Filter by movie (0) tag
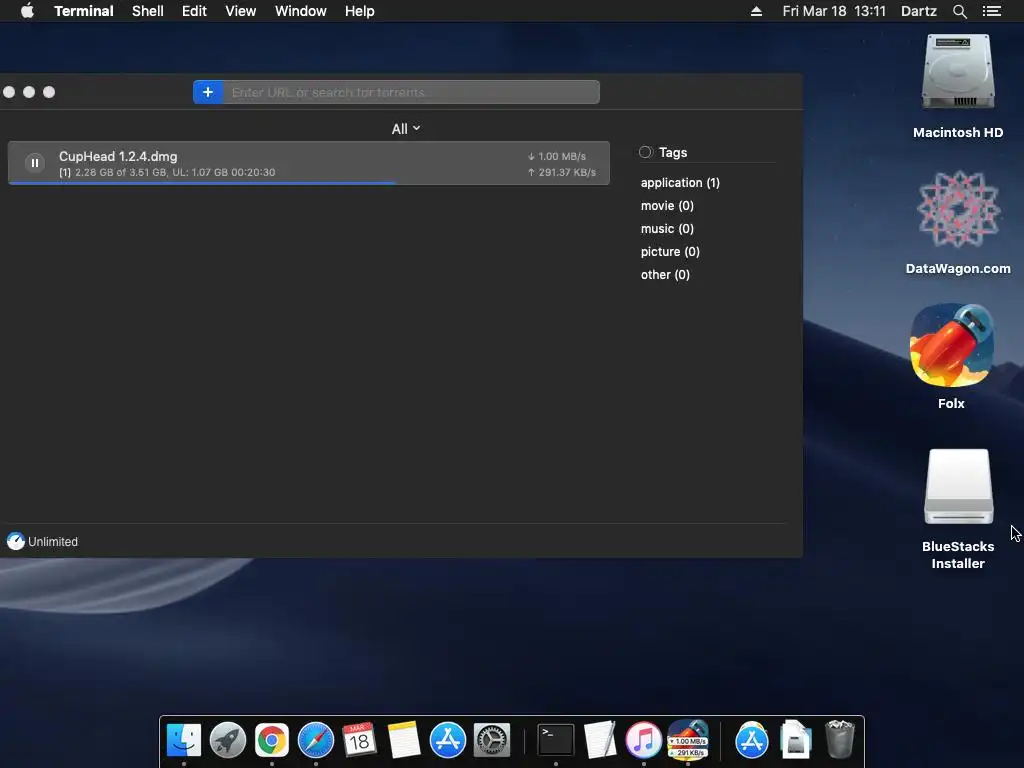This screenshot has width=1024, height=768. click(667, 206)
